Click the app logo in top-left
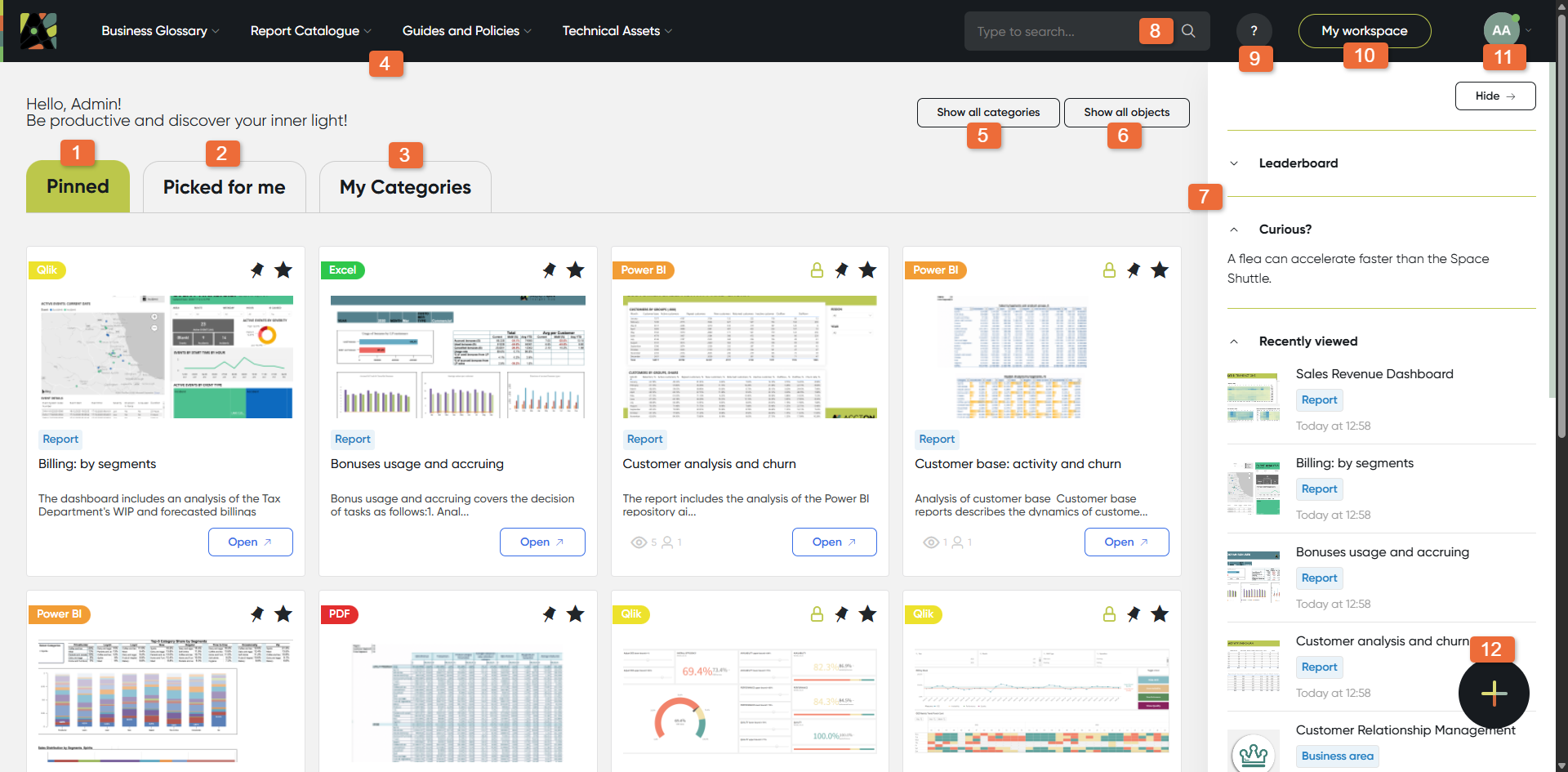The width and height of the screenshot is (1568, 772). pyautogui.click(x=38, y=31)
